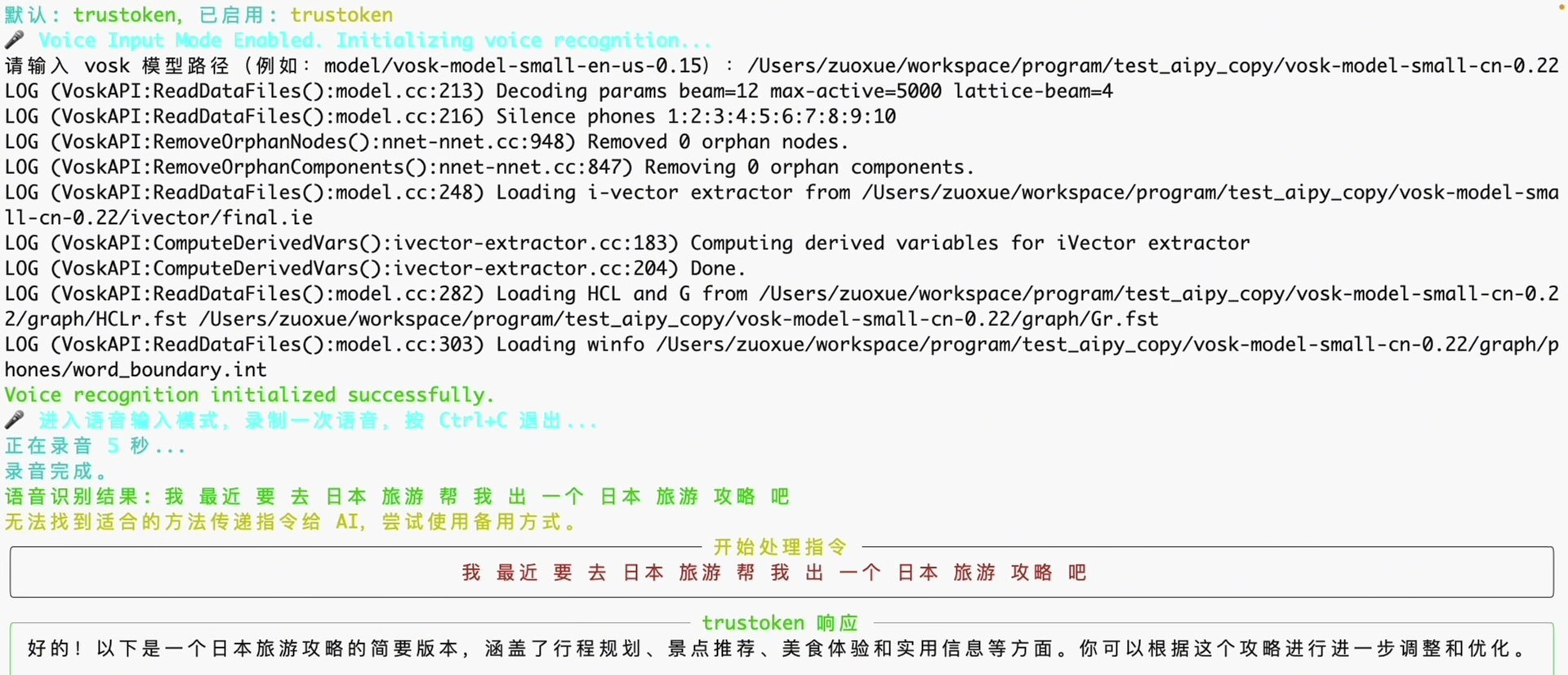Click the Decoding params beam=12 log line
Screen dimensions: 1568x675
tap(559, 91)
